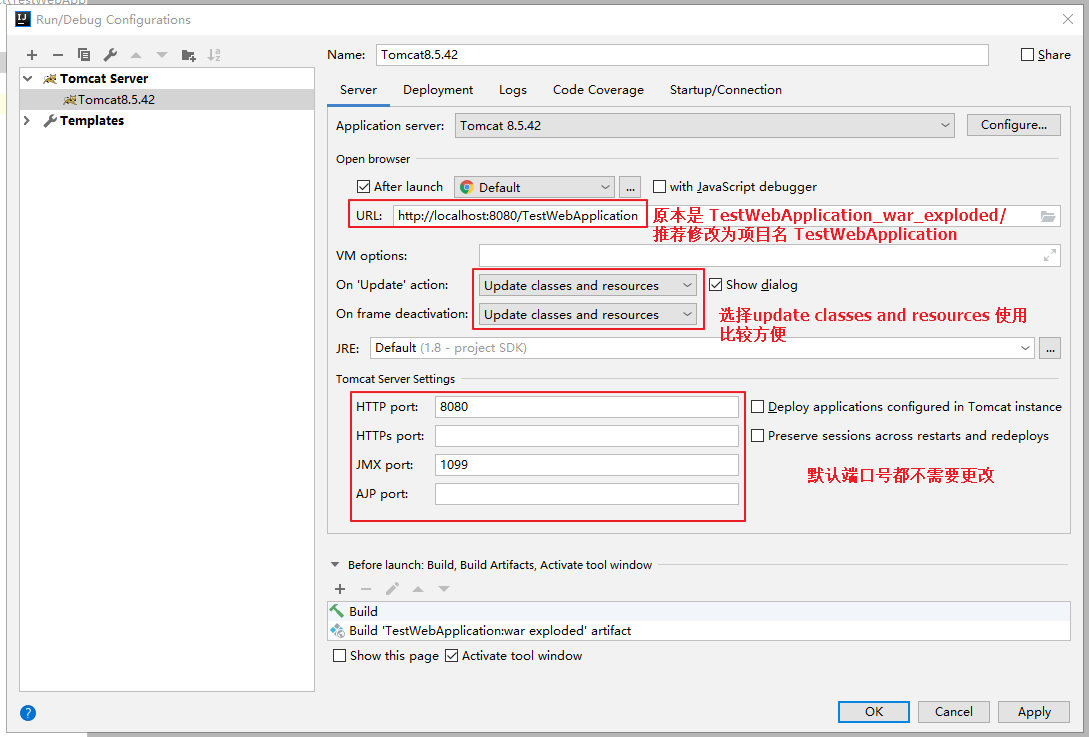This screenshot has width=1089, height=737.
Task: Collapse Tomcat Server tree node
Action: [x=28, y=78]
